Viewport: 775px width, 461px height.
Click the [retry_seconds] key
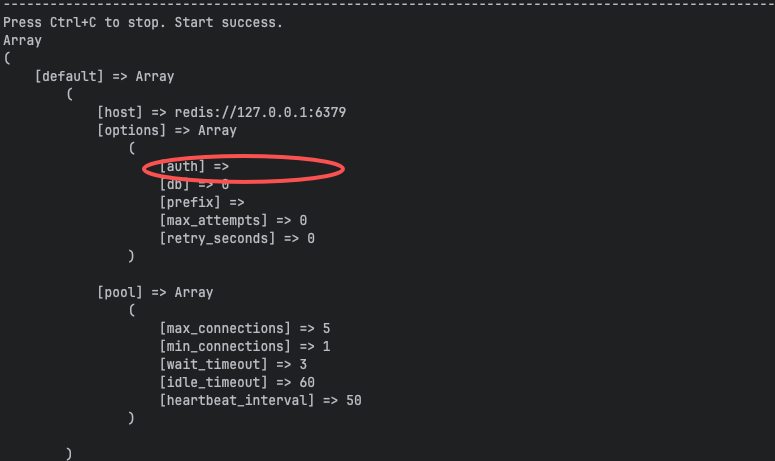tap(218, 238)
